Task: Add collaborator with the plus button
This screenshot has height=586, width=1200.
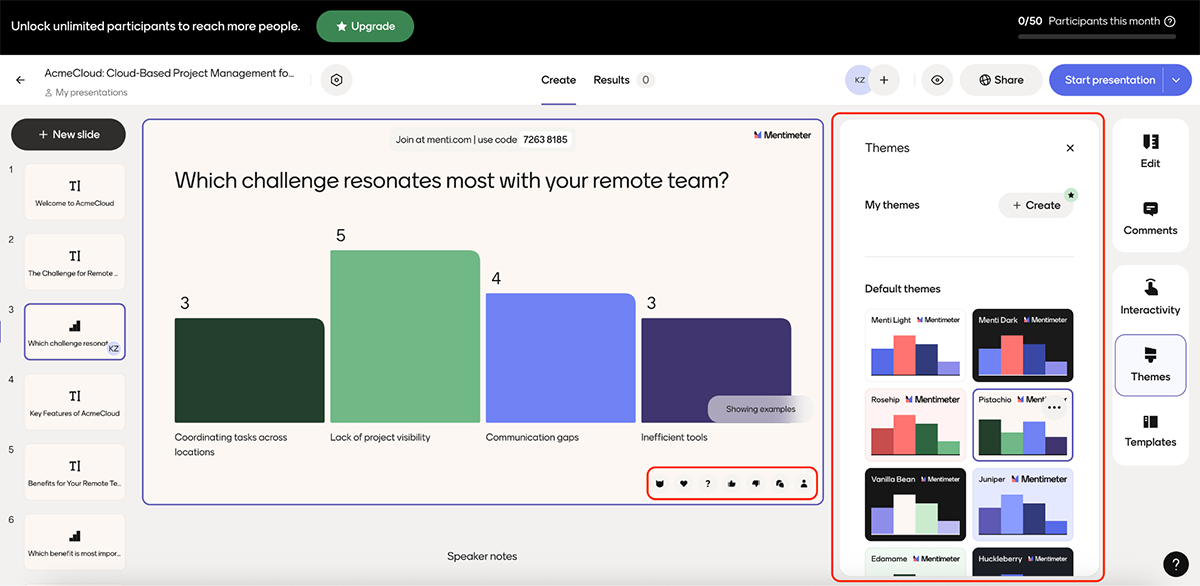Action: pyautogui.click(x=884, y=80)
